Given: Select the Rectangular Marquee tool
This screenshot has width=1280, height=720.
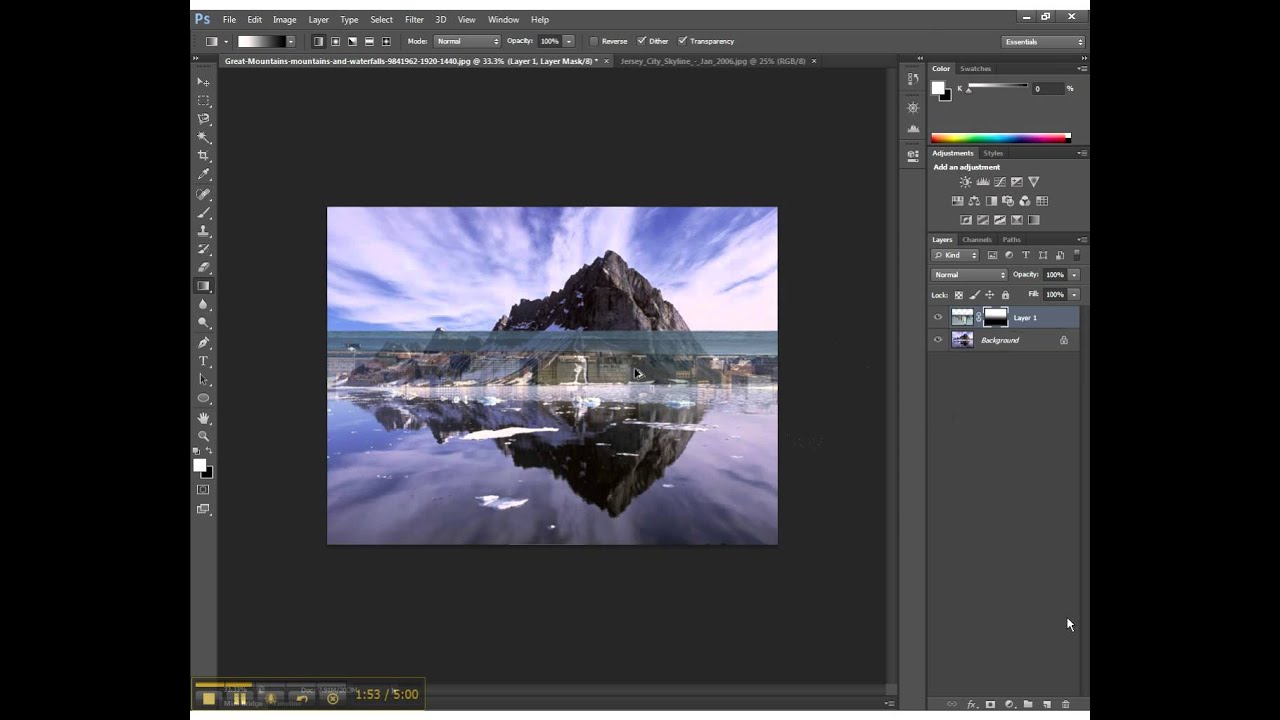Looking at the screenshot, I should (204, 101).
